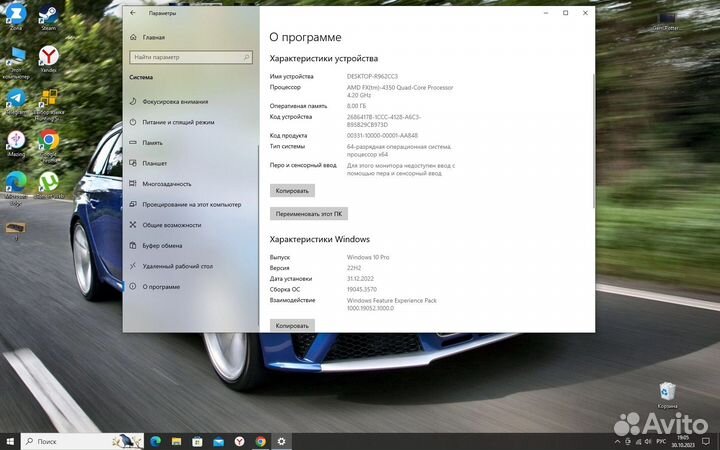Open Mail from the taskbar
Viewport: 720px width, 450px height.
pos(219,441)
